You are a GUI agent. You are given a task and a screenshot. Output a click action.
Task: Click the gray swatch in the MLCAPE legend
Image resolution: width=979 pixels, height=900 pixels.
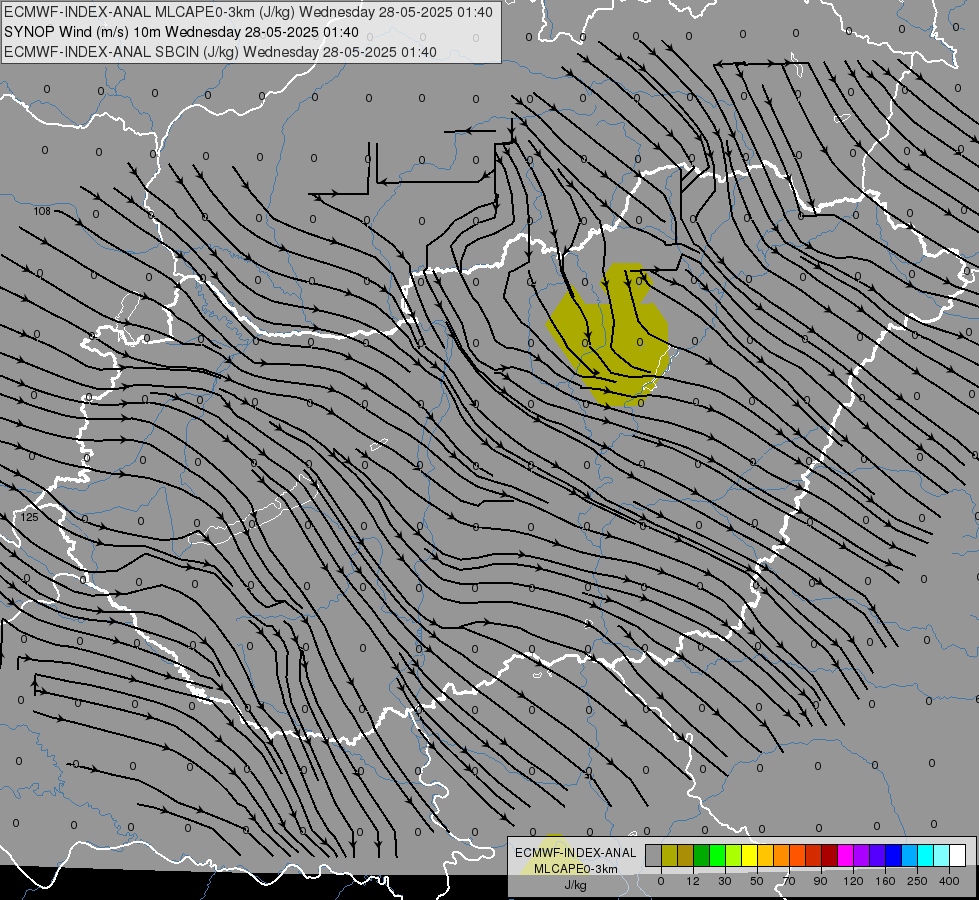pyautogui.click(x=653, y=855)
